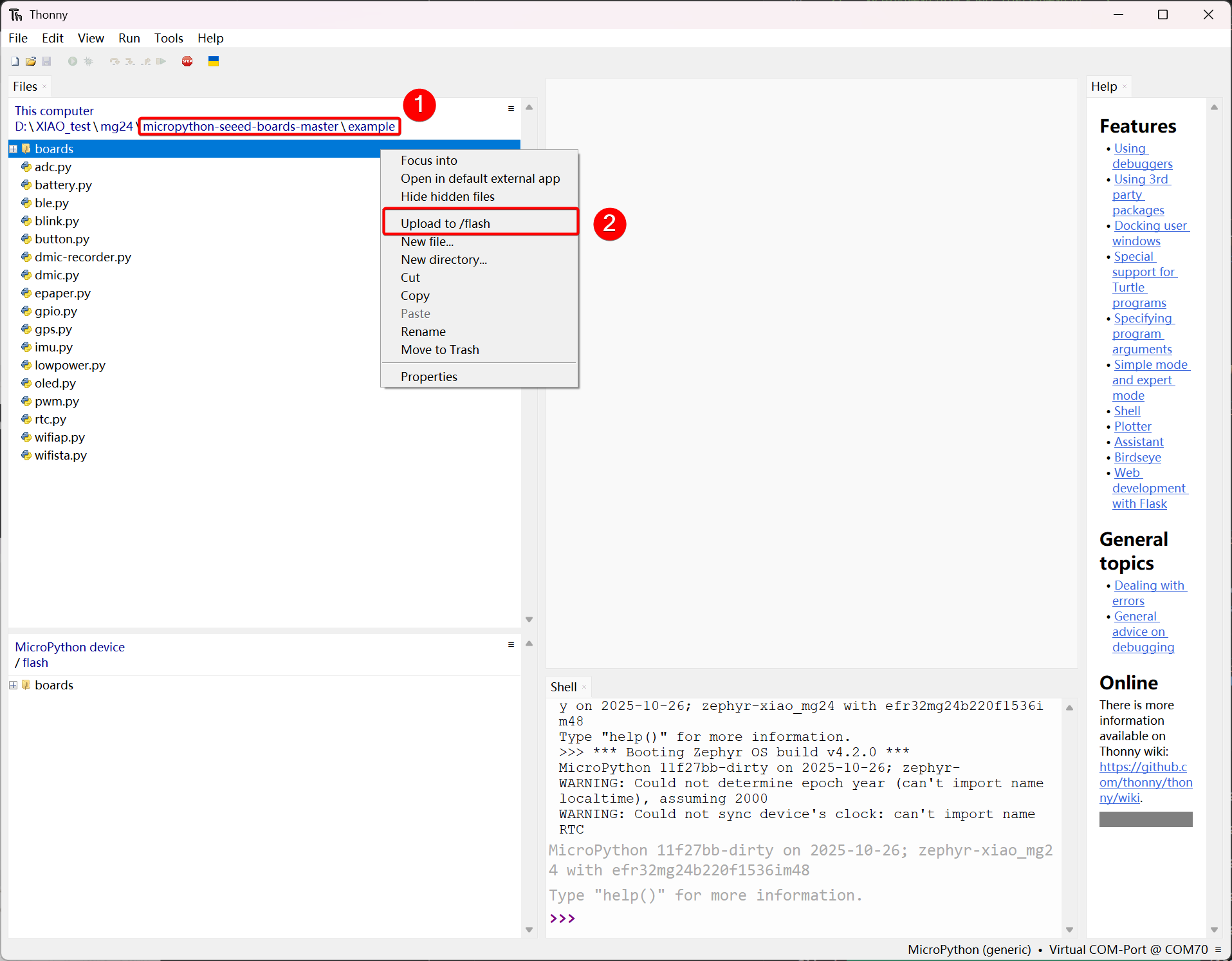Close the Shell tab
1232x961 pixels.
tap(584, 687)
